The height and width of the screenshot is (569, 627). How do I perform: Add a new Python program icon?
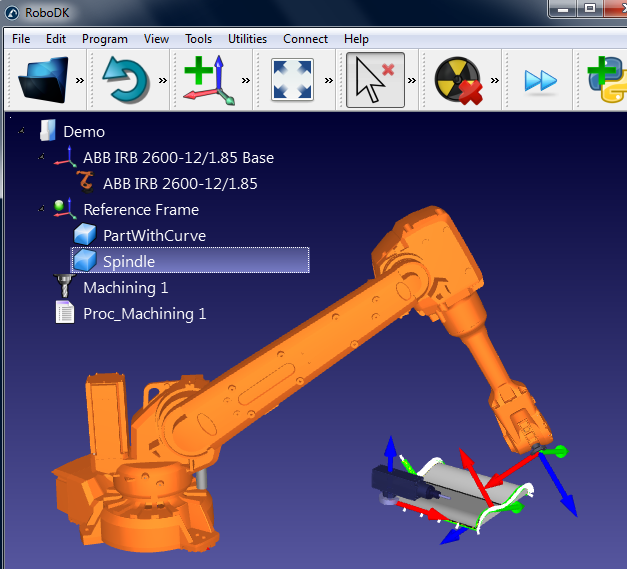coord(607,79)
